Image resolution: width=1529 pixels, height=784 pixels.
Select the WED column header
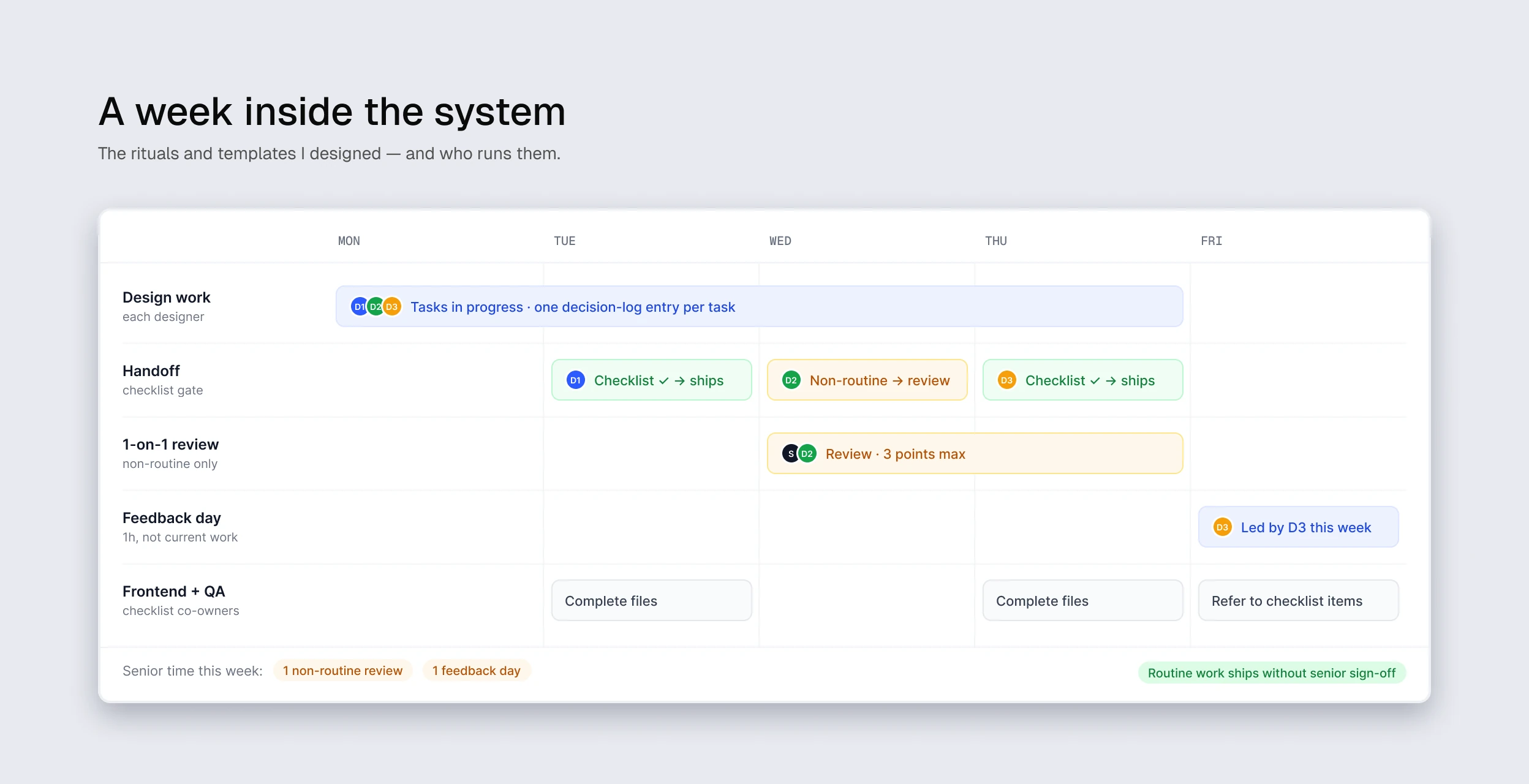pyautogui.click(x=780, y=241)
